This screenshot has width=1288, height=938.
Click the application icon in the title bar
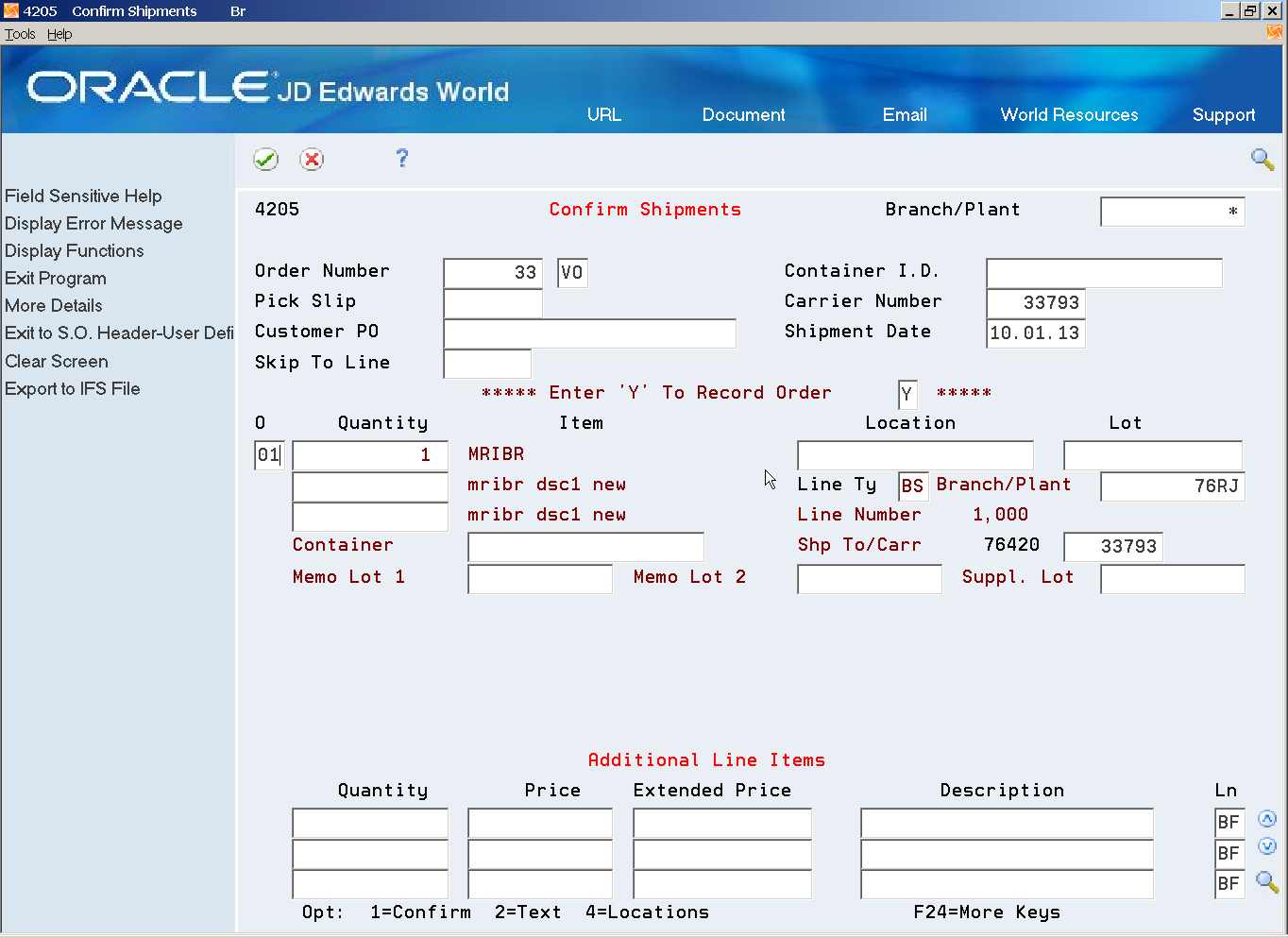click(x=10, y=10)
